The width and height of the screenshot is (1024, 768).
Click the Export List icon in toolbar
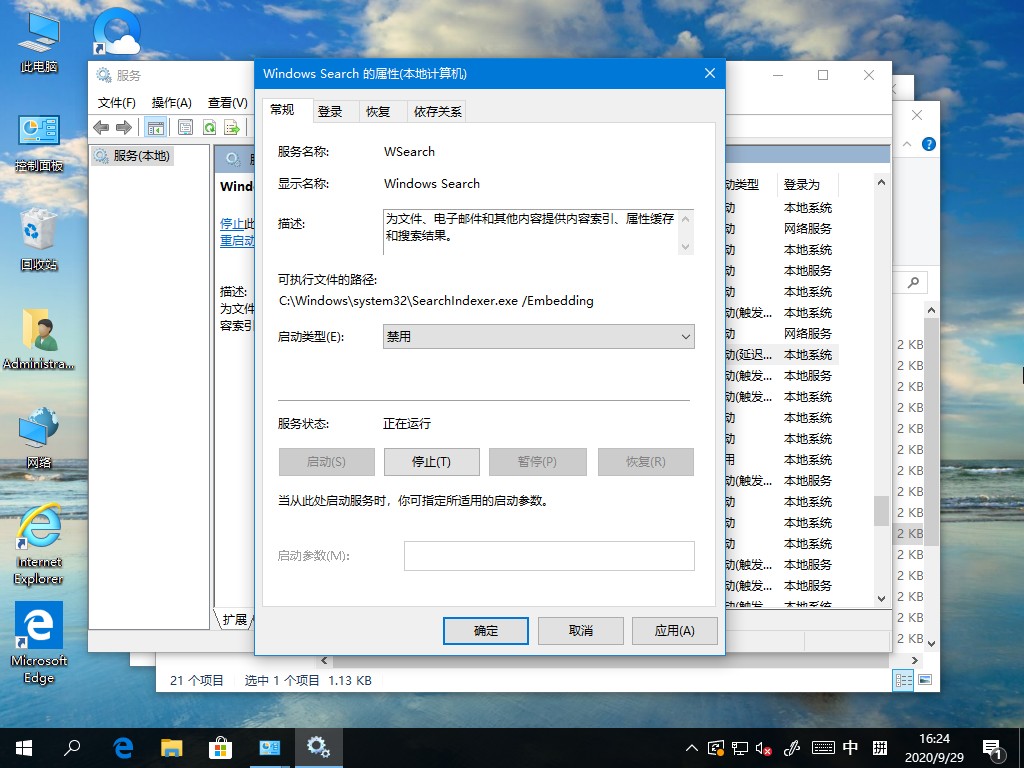233,127
